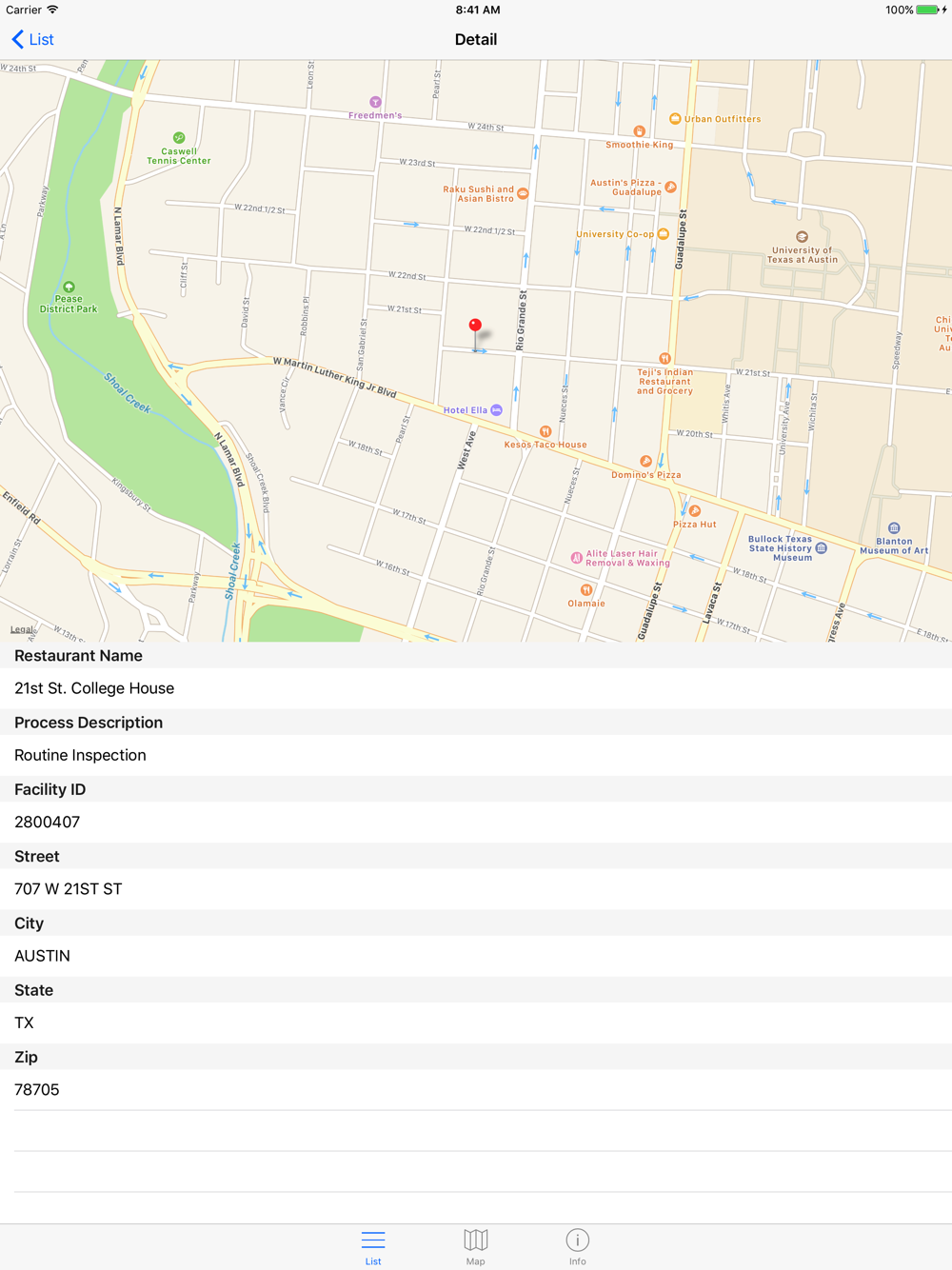952x1270 pixels.
Task: Tap the Domino's Pizza icon
Action: (x=645, y=461)
